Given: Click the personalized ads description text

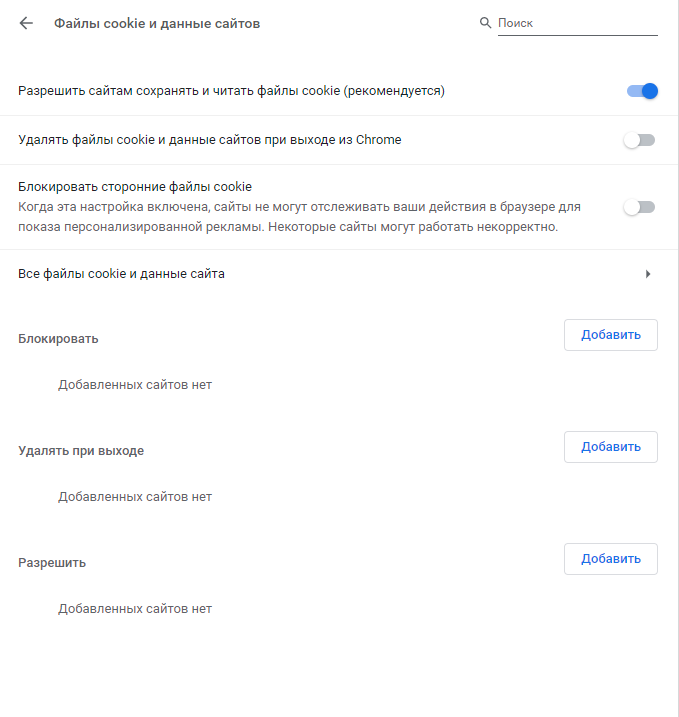Looking at the screenshot, I should (299, 217).
